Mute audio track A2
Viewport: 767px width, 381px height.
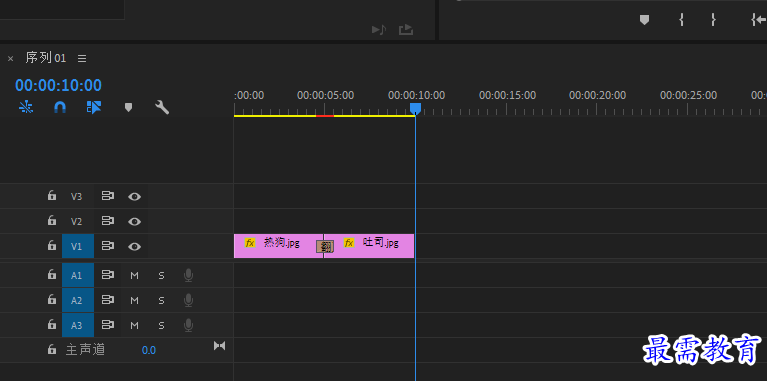pyautogui.click(x=135, y=300)
